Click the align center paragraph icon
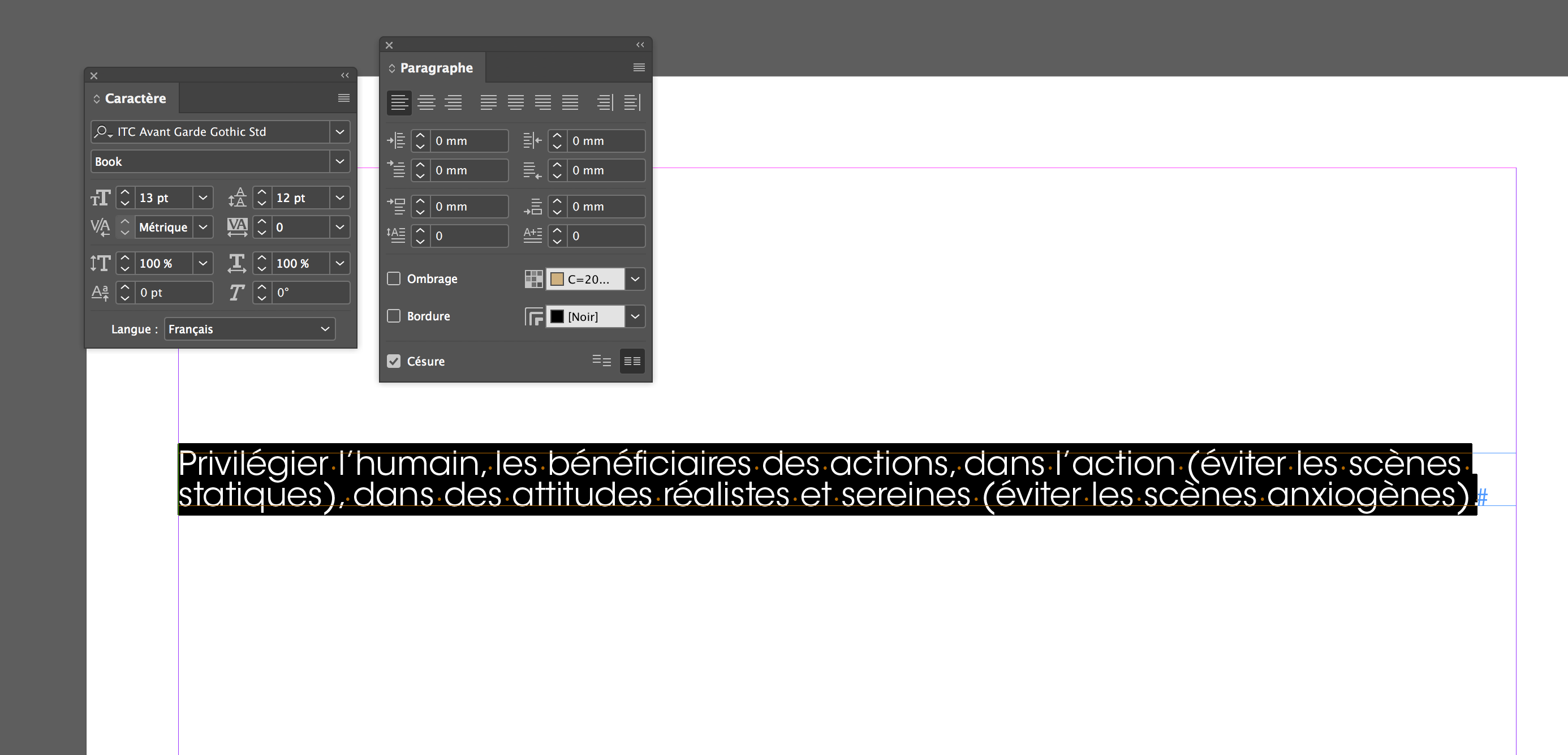The width and height of the screenshot is (1568, 755). pyautogui.click(x=426, y=102)
